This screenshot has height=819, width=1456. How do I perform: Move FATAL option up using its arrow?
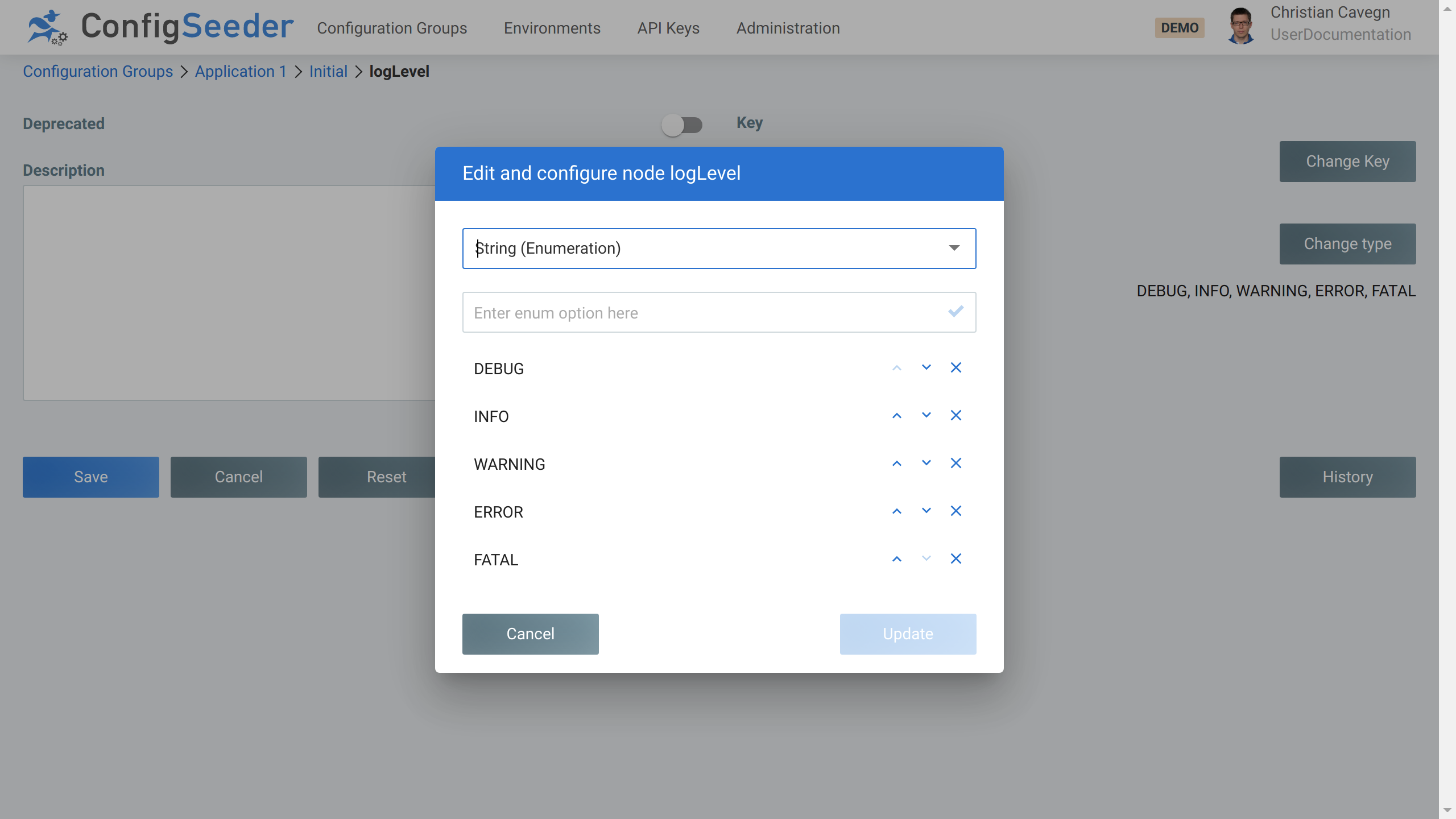click(x=896, y=559)
